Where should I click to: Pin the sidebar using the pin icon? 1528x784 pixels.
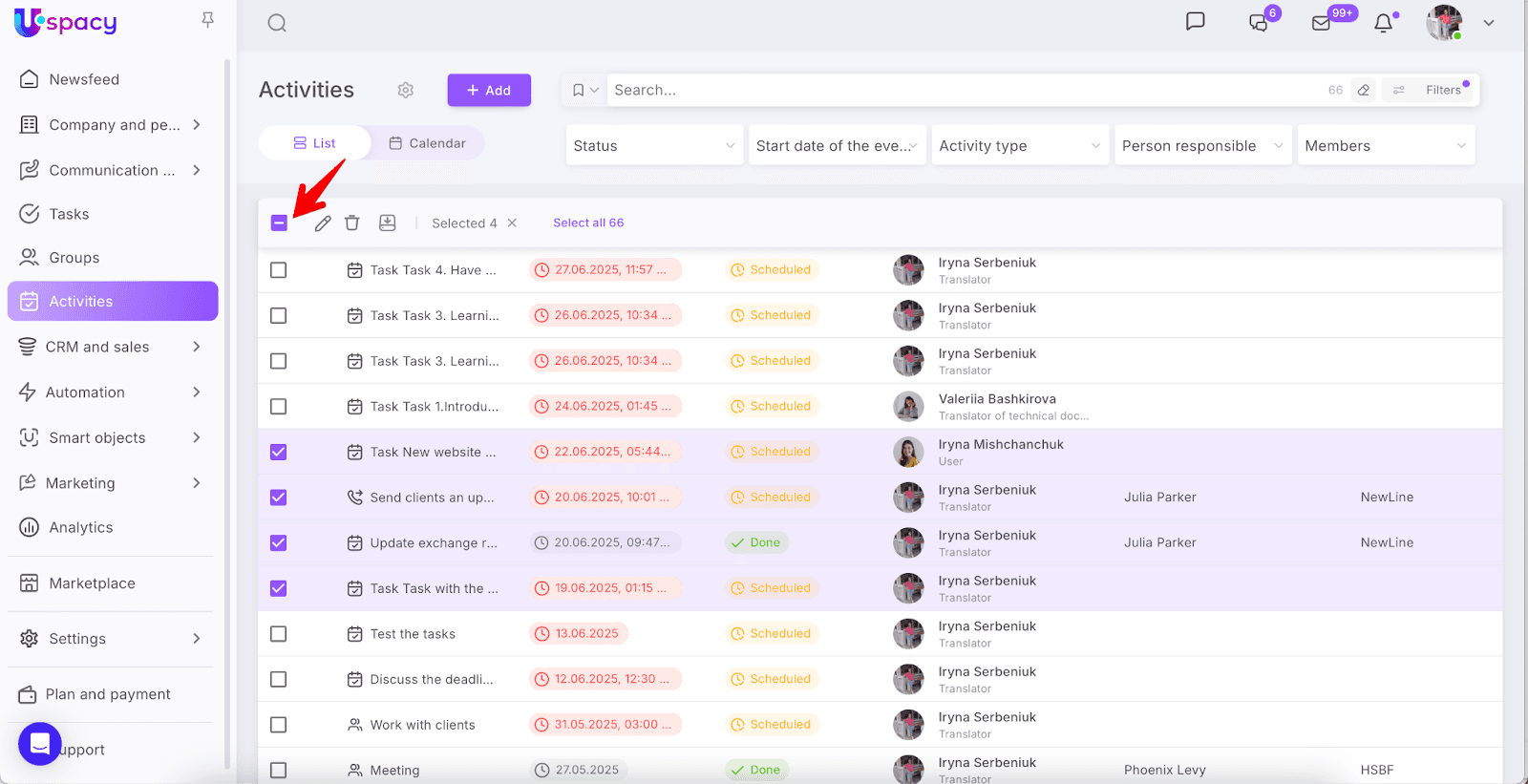[207, 20]
